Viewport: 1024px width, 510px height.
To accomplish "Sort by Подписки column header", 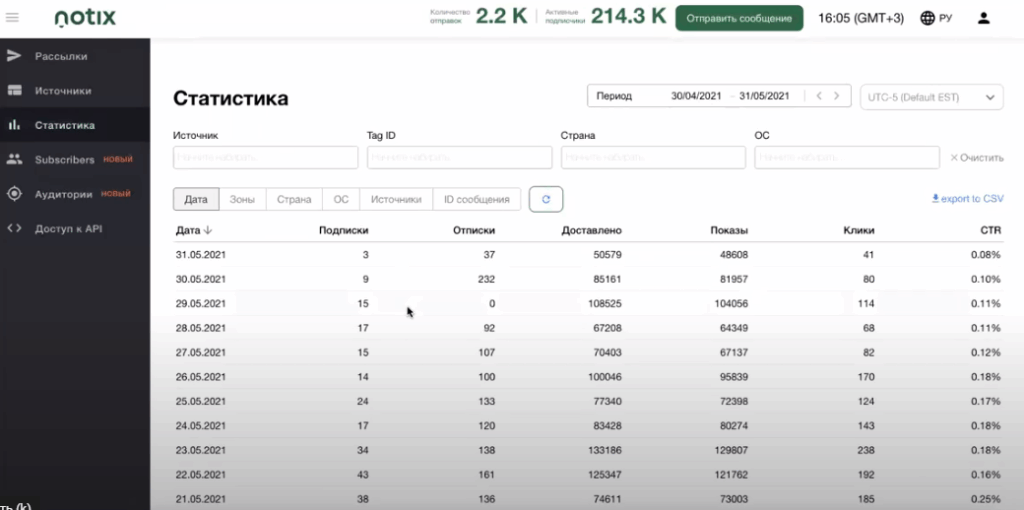I will pos(344,230).
